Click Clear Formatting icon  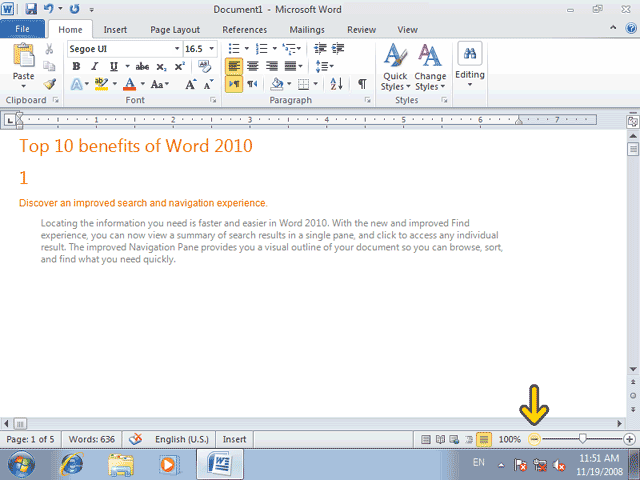[x=204, y=66]
